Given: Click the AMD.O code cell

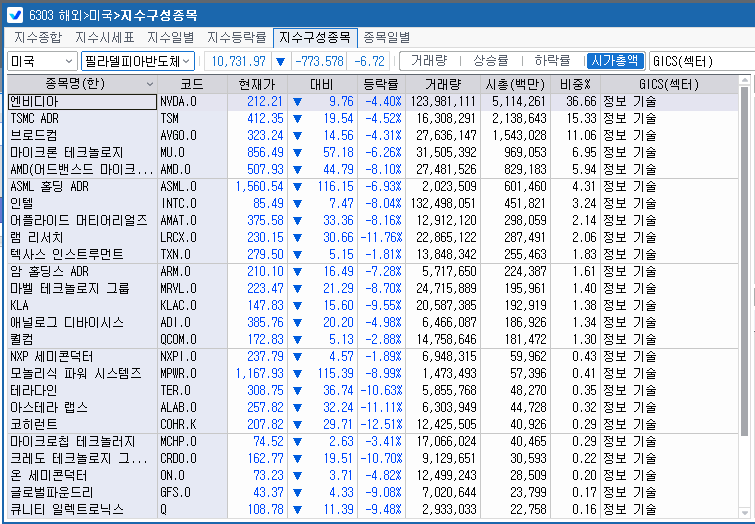Looking at the screenshot, I should click(192, 170).
